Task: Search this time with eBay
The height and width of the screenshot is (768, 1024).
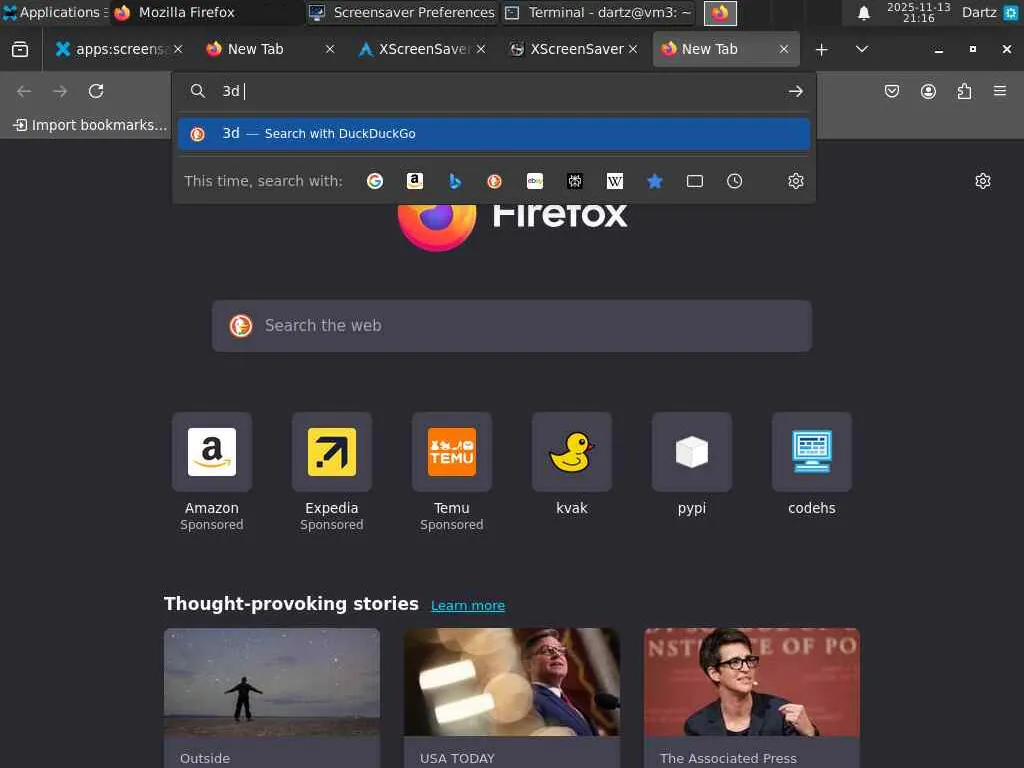Action: click(x=535, y=181)
